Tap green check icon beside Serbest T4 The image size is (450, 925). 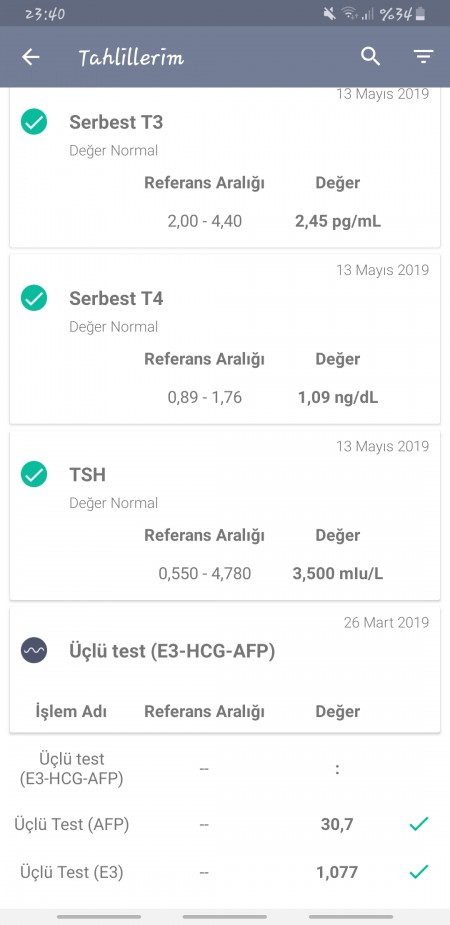click(x=34, y=298)
